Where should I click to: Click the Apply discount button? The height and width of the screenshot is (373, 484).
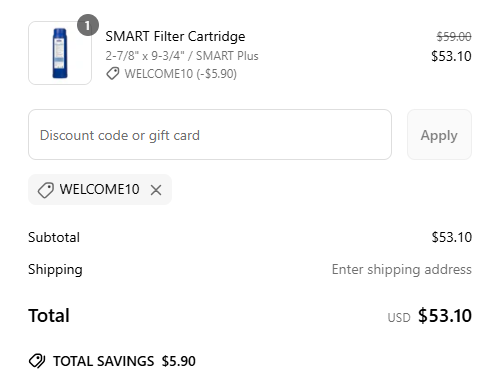[439, 135]
